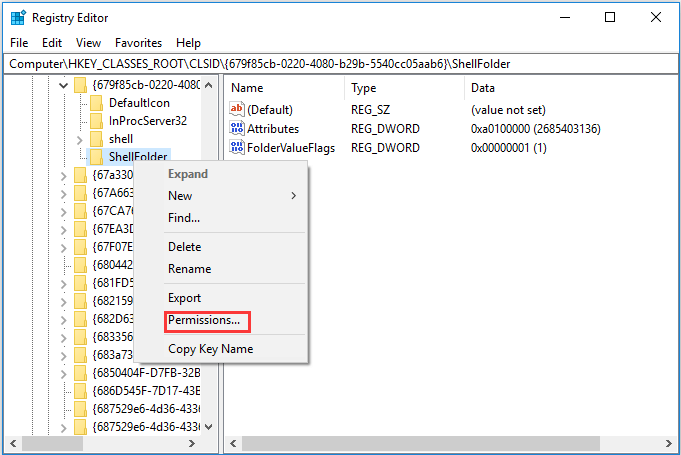Click folder icon of {67EA3 key
The image size is (681, 455).
pos(80,229)
